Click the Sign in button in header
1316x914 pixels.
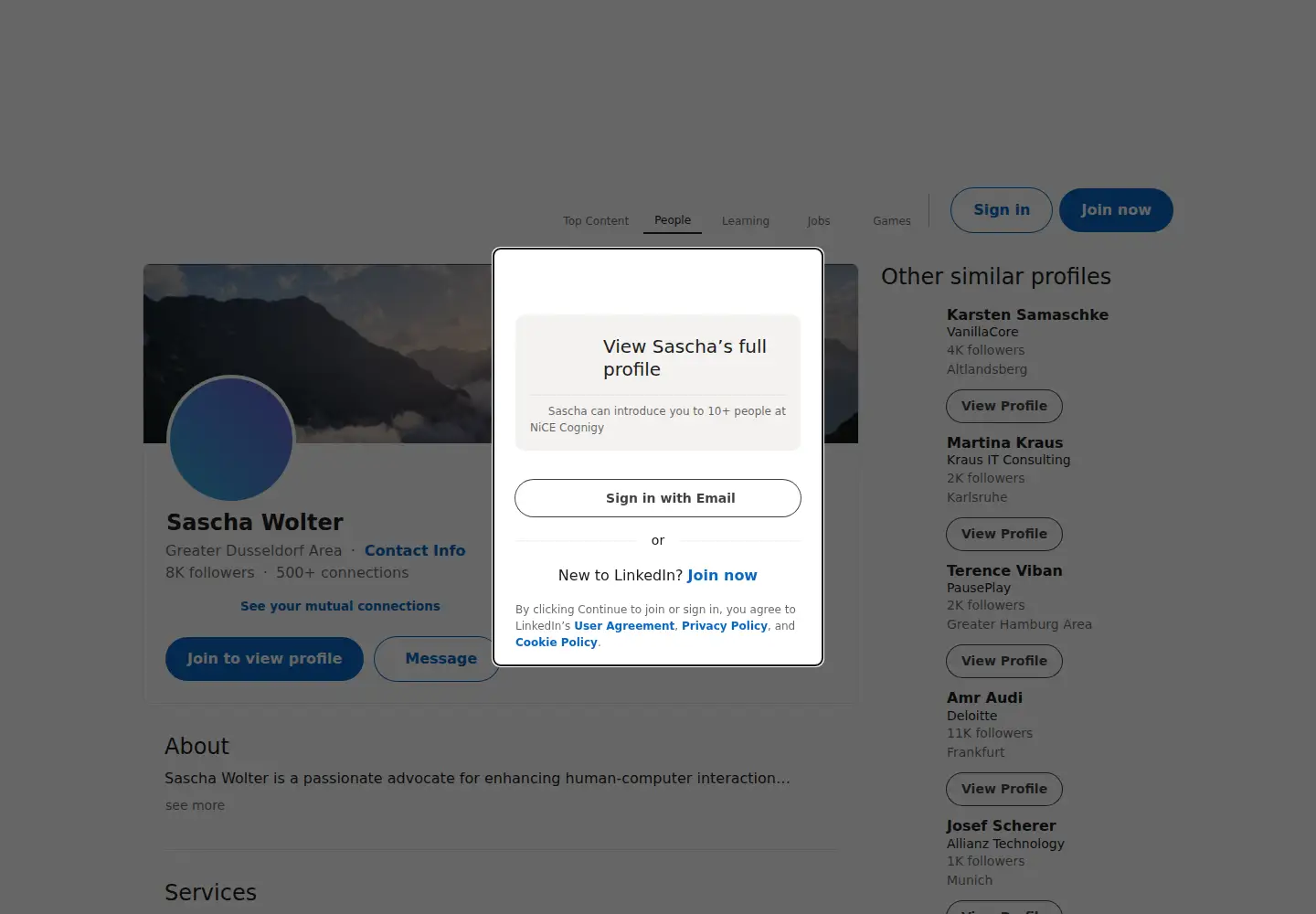pos(1002,210)
